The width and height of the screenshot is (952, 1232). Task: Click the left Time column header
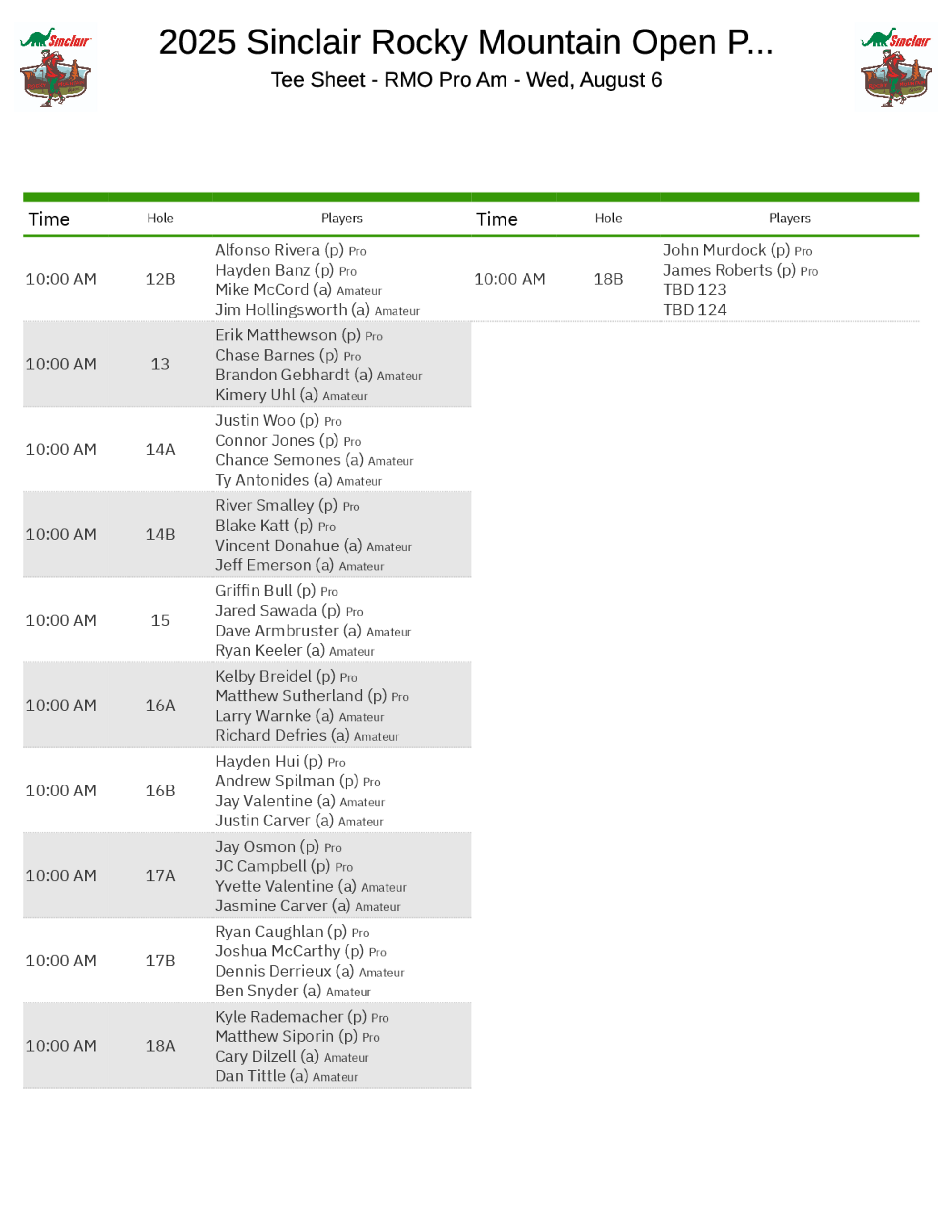(x=49, y=219)
